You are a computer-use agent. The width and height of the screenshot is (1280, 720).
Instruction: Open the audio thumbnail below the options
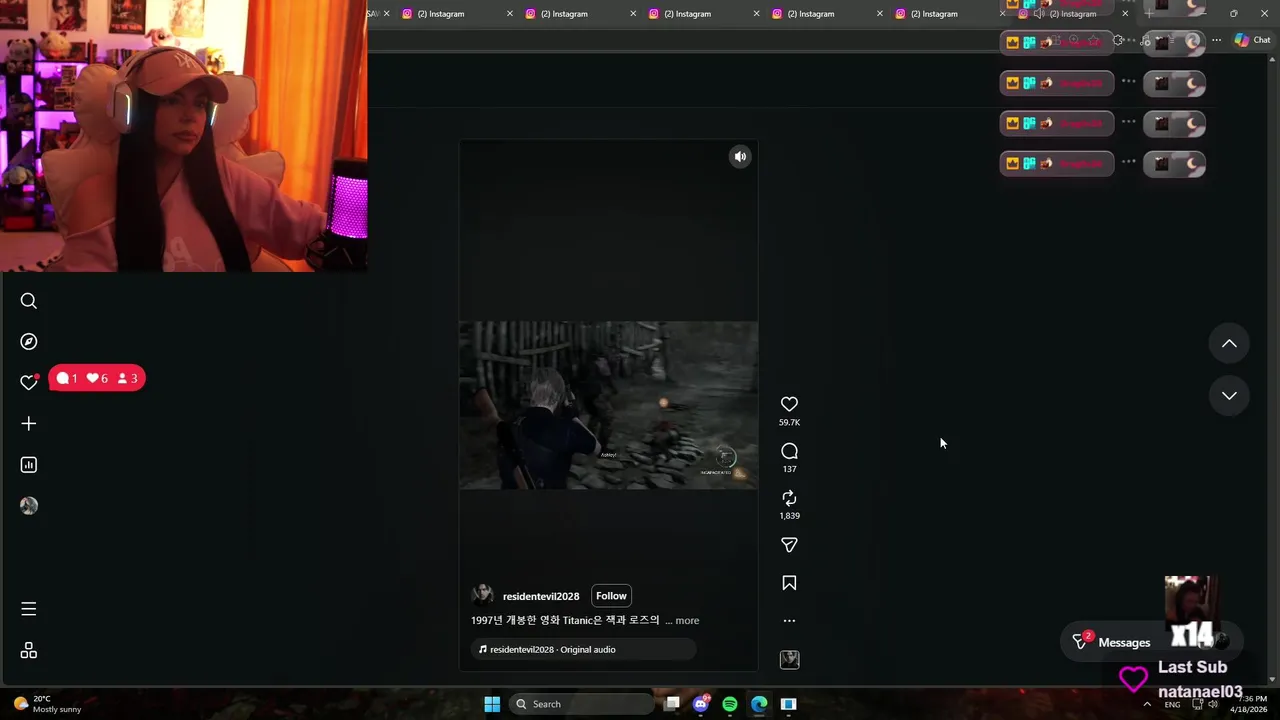789,660
